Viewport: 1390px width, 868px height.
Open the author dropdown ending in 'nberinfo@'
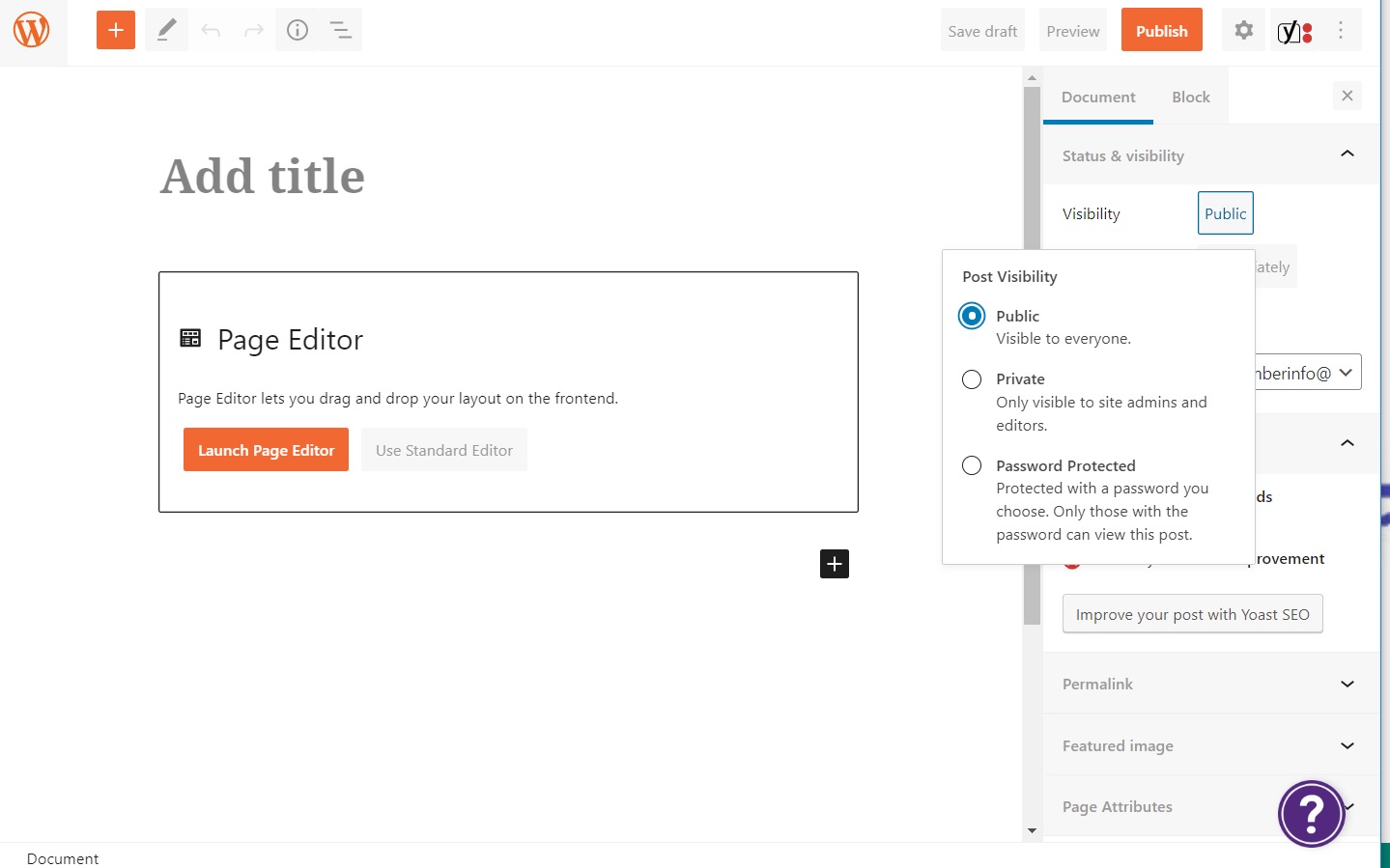coord(1309,373)
